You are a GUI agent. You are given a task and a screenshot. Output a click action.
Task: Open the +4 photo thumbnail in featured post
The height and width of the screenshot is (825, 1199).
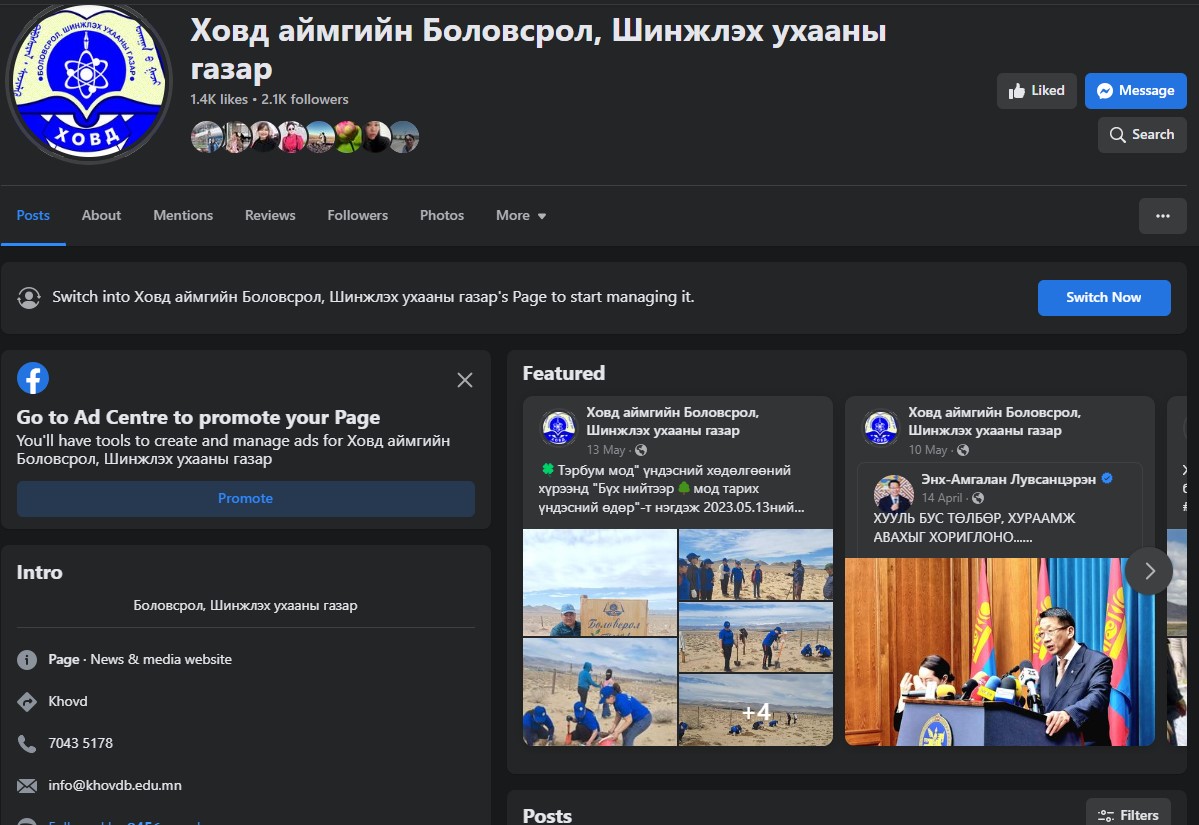click(755, 712)
